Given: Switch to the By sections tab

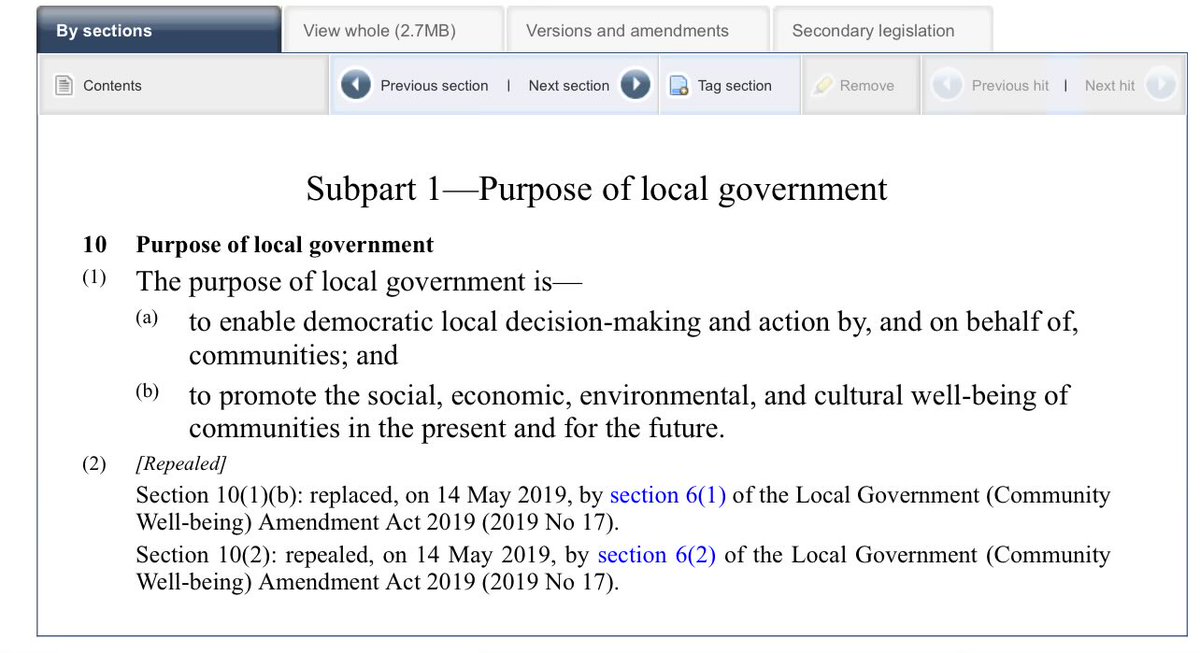Looking at the screenshot, I should (x=159, y=30).
